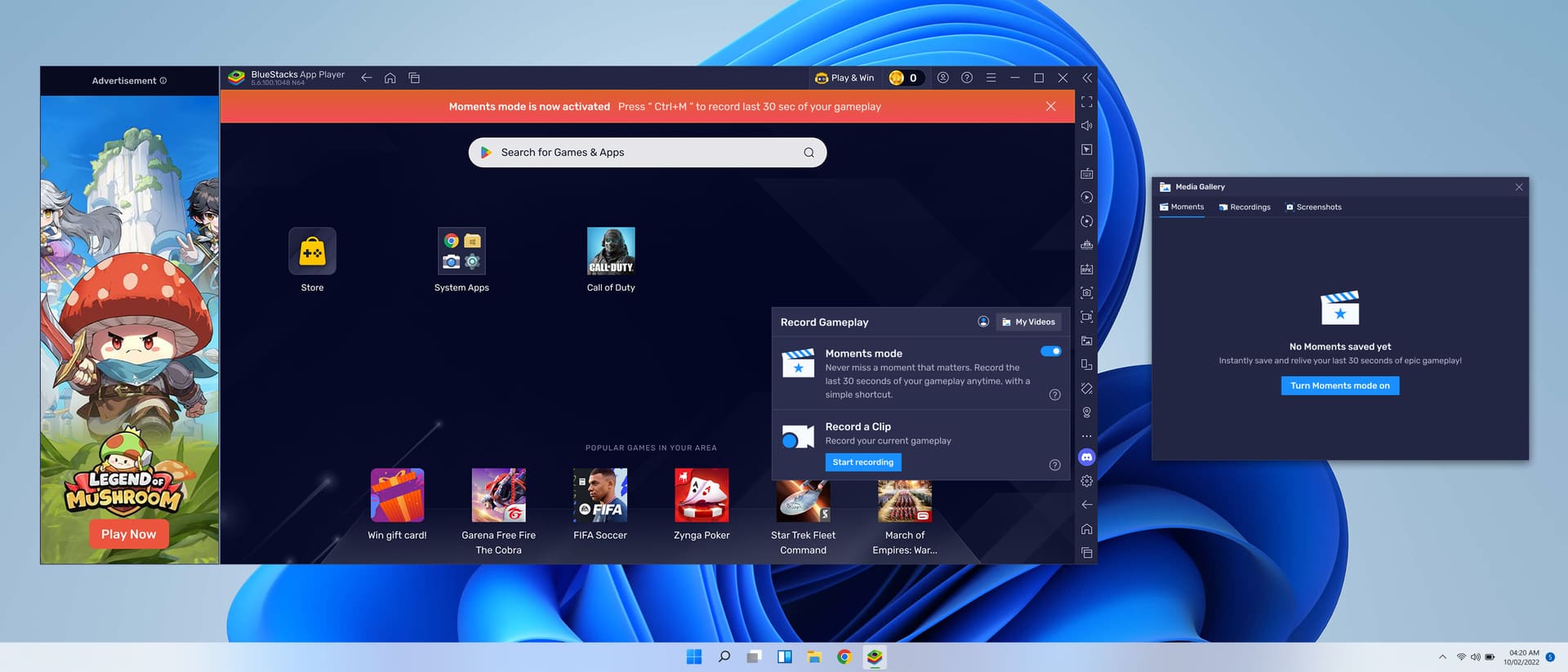Open the coin balance counter
The height and width of the screenshot is (672, 1568).
click(x=905, y=78)
